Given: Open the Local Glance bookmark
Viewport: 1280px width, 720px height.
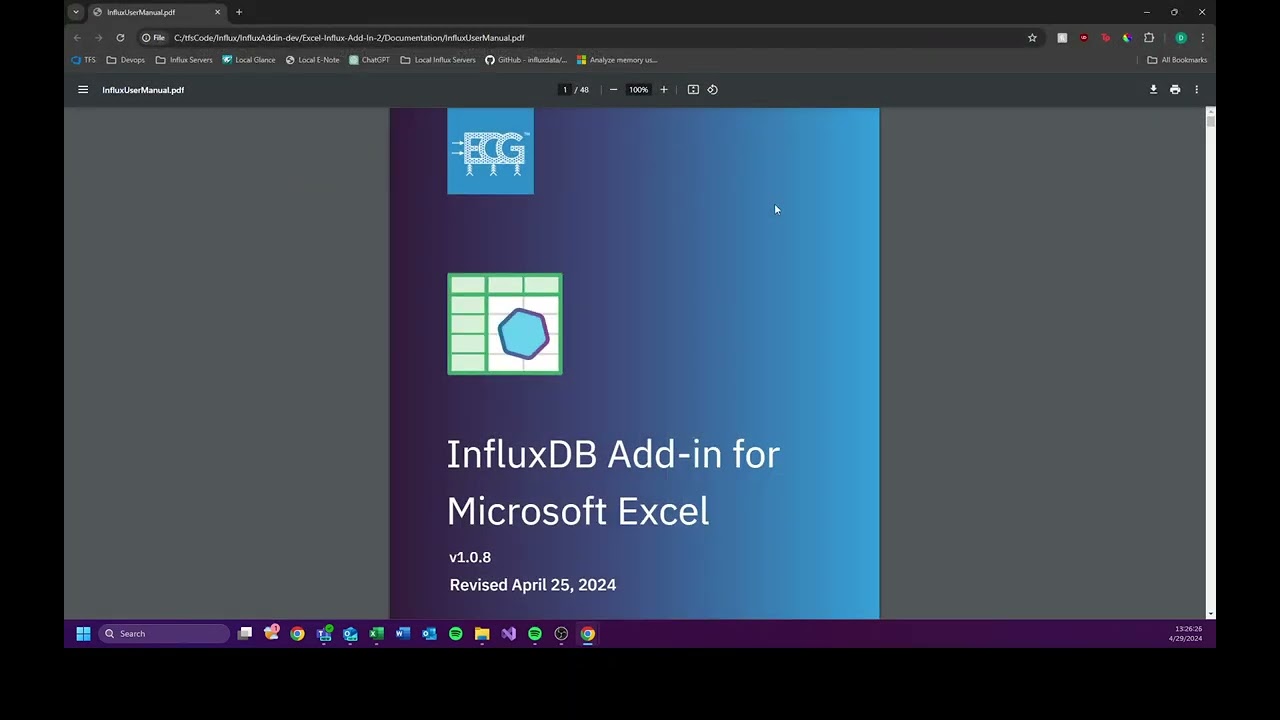Looking at the screenshot, I should (x=249, y=60).
